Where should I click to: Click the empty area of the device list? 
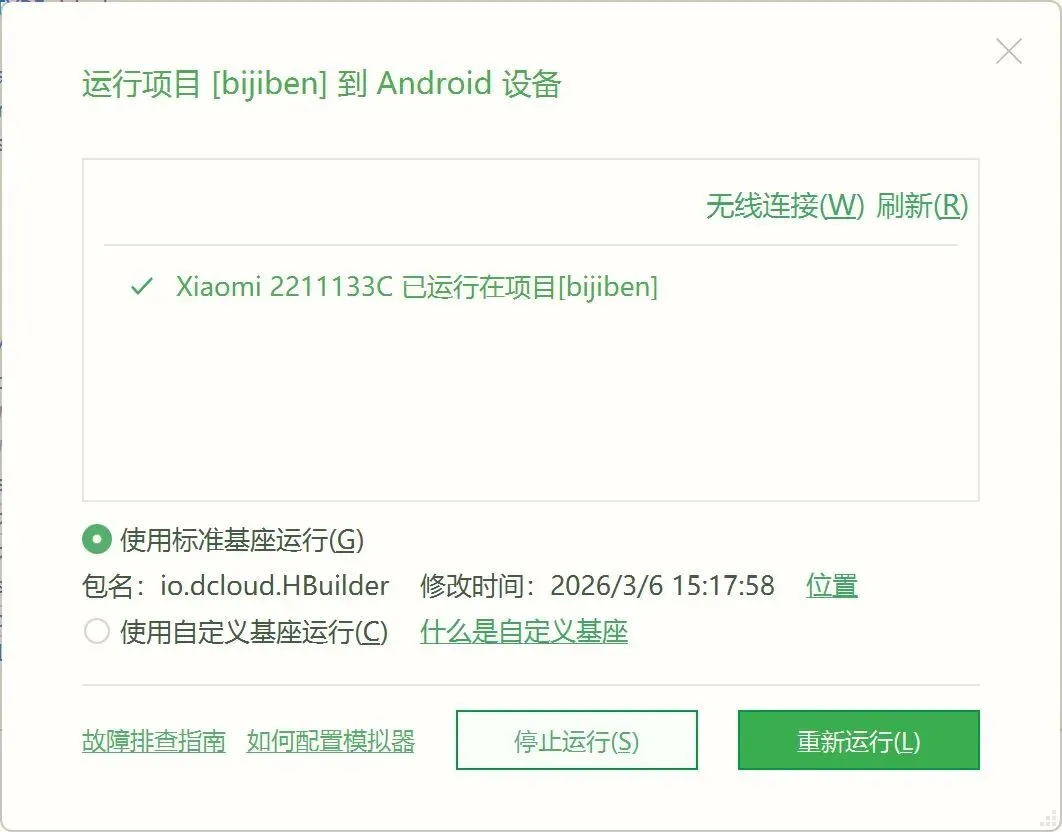tap(530, 407)
